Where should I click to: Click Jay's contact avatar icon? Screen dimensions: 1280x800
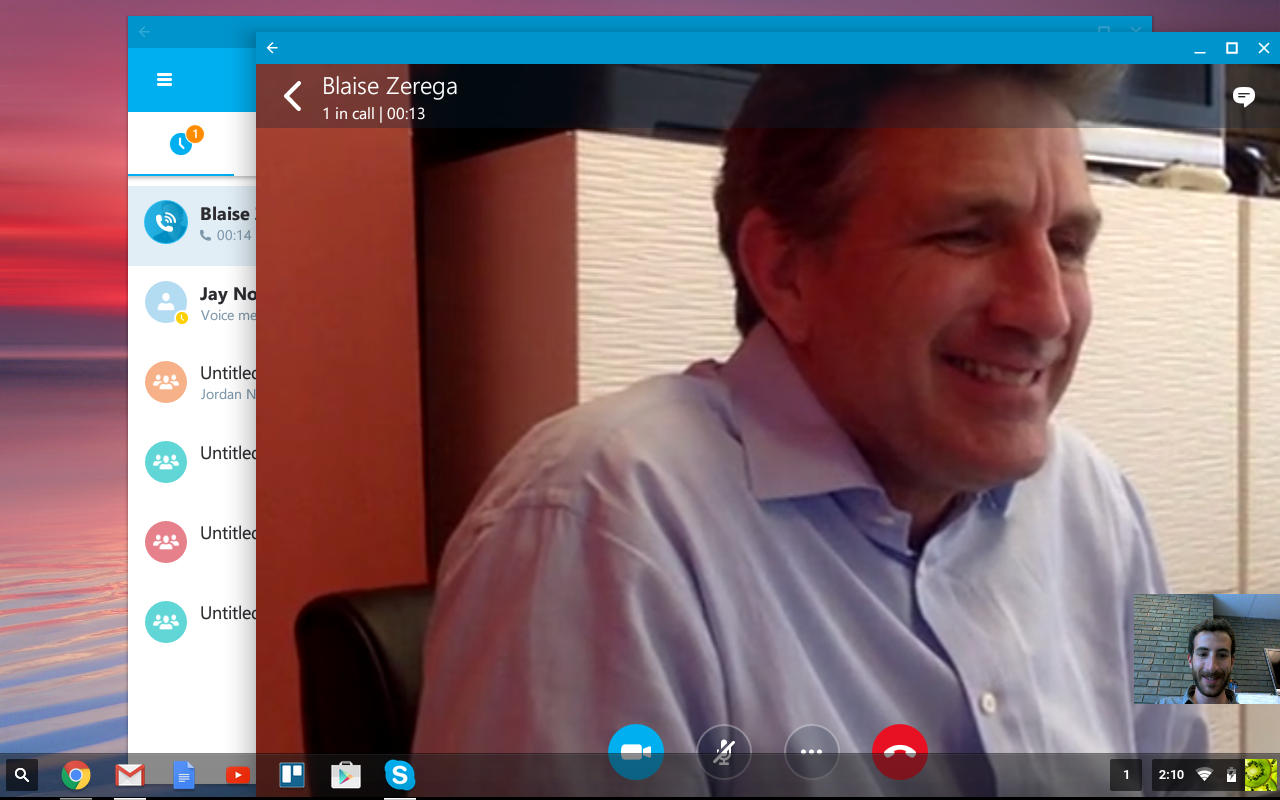tap(165, 302)
